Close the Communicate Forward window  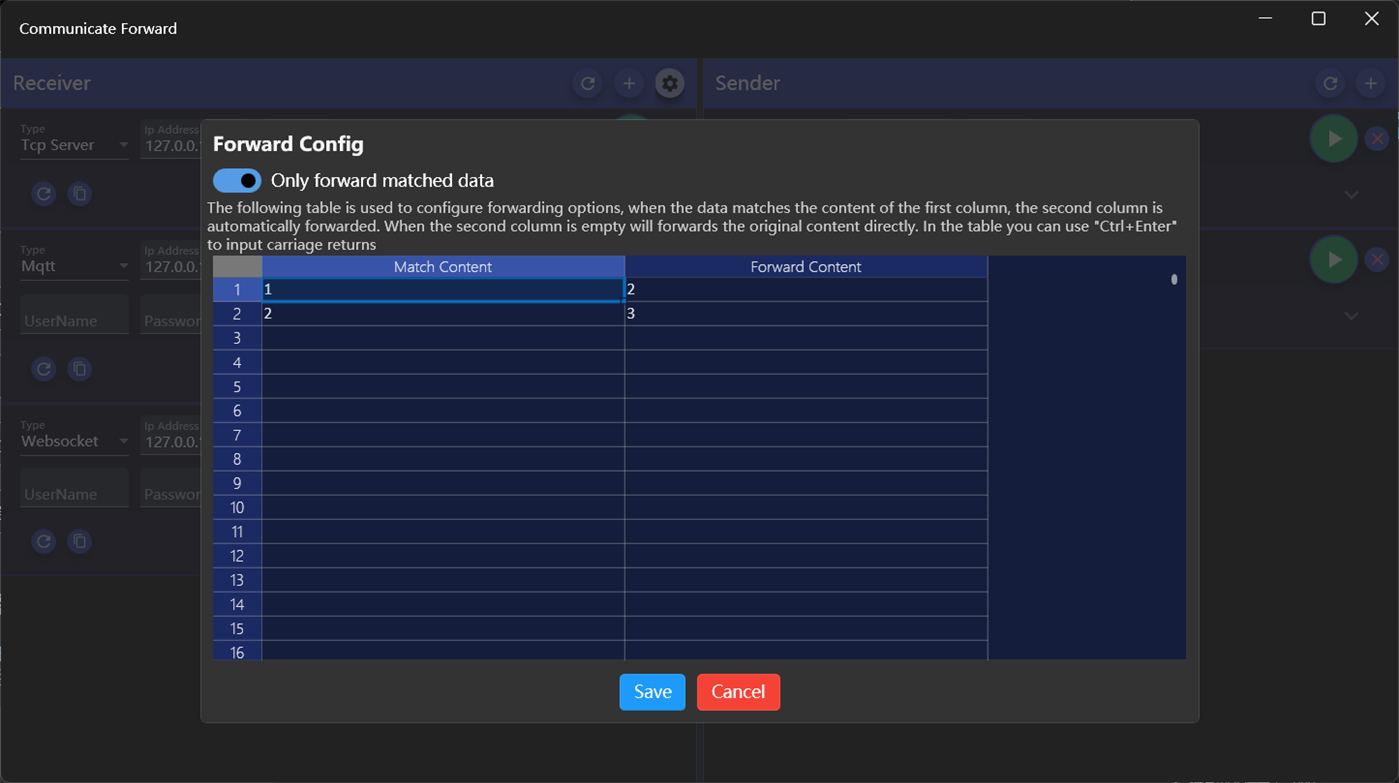(1371, 18)
